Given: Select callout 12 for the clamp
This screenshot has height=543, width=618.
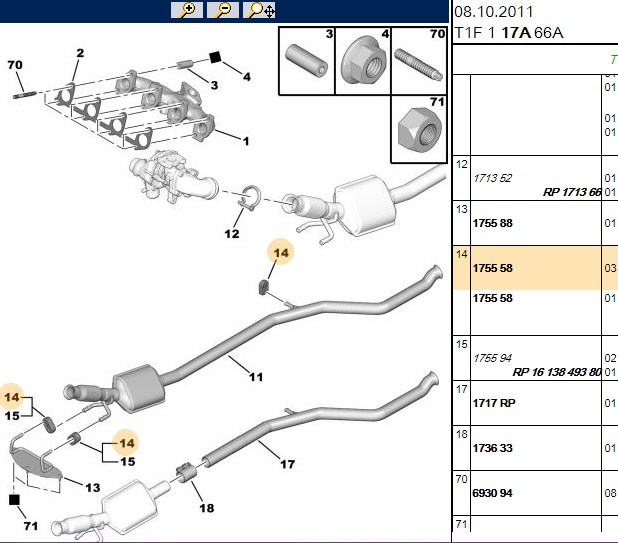Looking at the screenshot, I should click(232, 234).
